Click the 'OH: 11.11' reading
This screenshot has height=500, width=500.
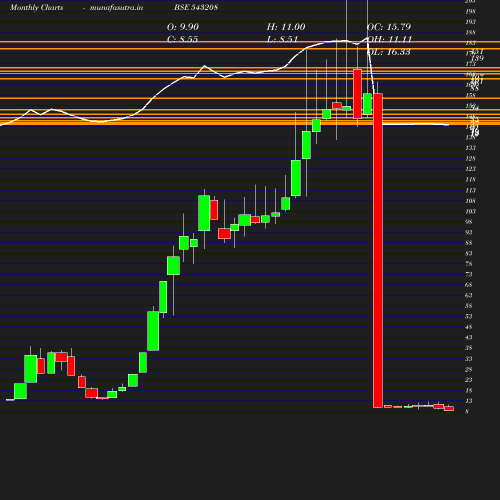coord(389,39)
